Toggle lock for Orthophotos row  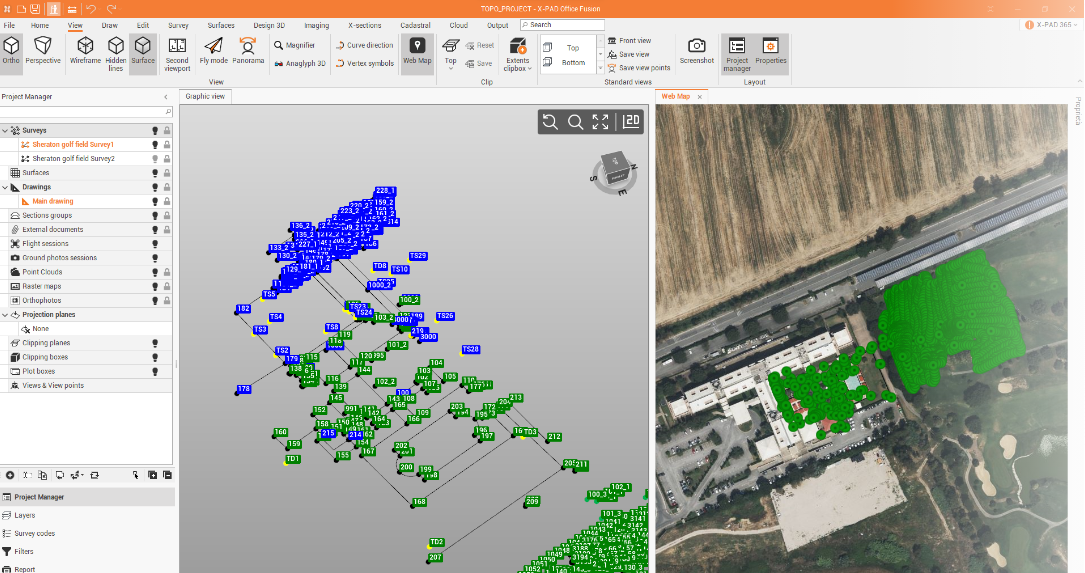click(167, 300)
